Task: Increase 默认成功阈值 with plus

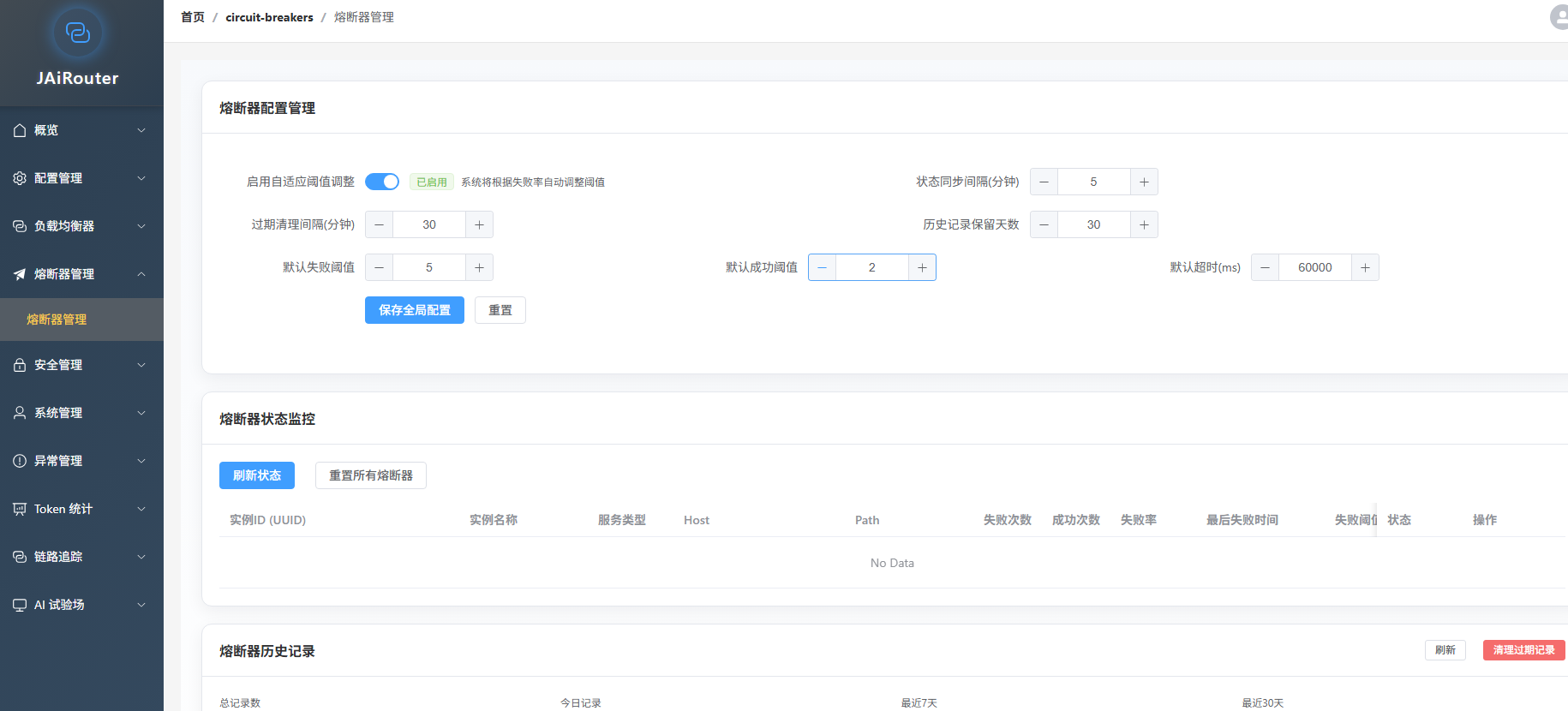Action: [922, 267]
